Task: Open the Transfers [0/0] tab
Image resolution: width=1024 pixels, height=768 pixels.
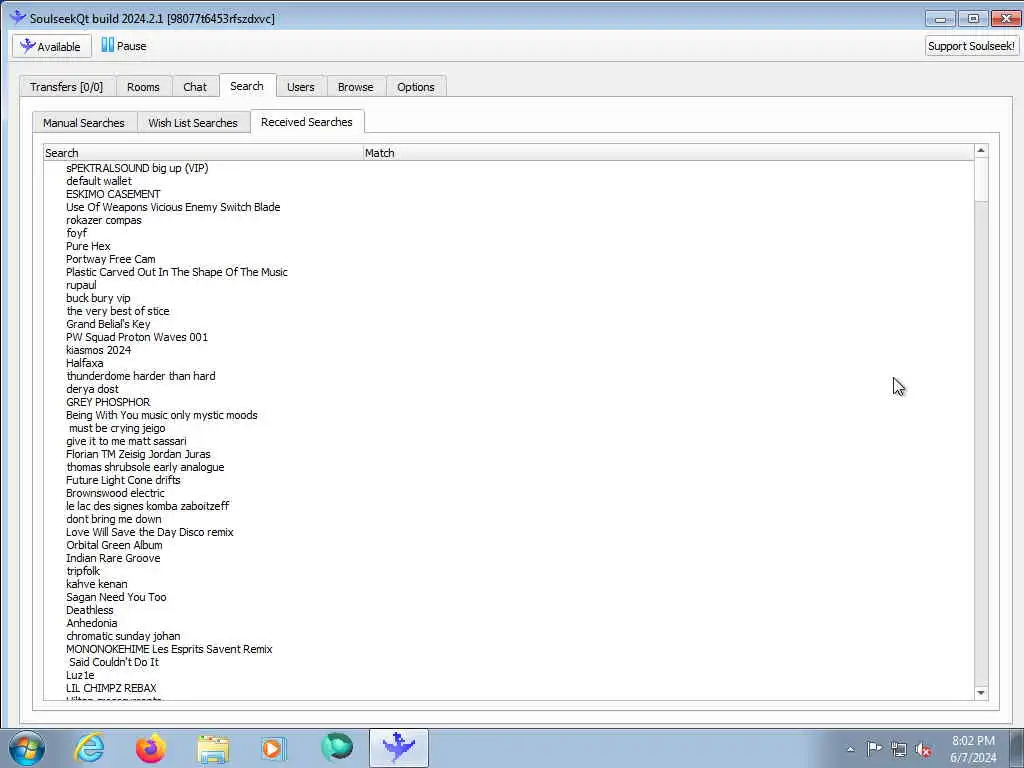Action: (x=67, y=87)
